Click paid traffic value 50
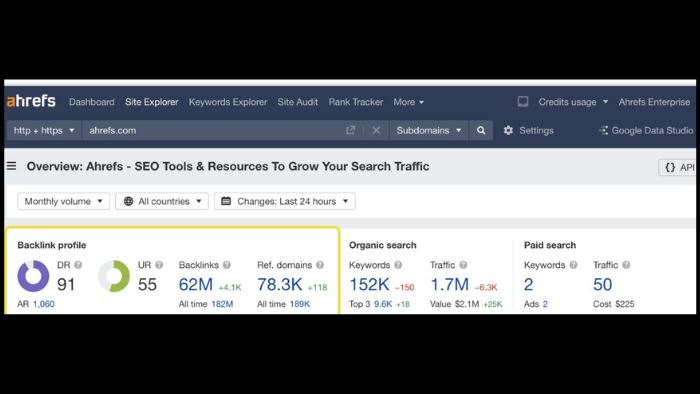Screen dimensions: 700x394 602,284
